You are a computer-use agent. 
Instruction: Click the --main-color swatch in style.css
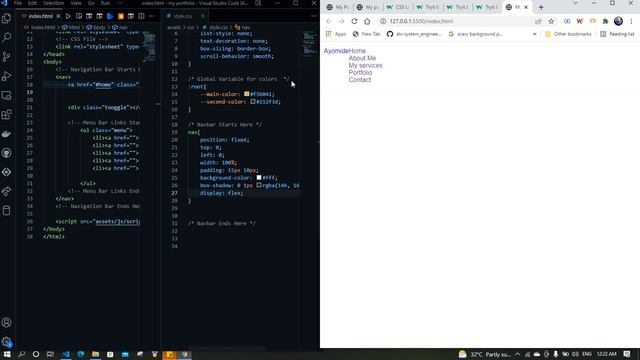click(247, 94)
